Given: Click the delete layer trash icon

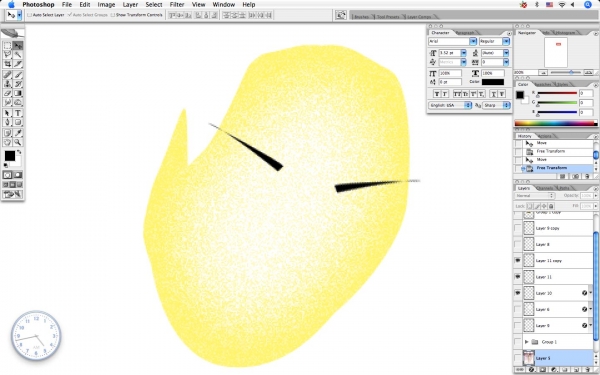Looking at the screenshot, I should pos(588,370).
